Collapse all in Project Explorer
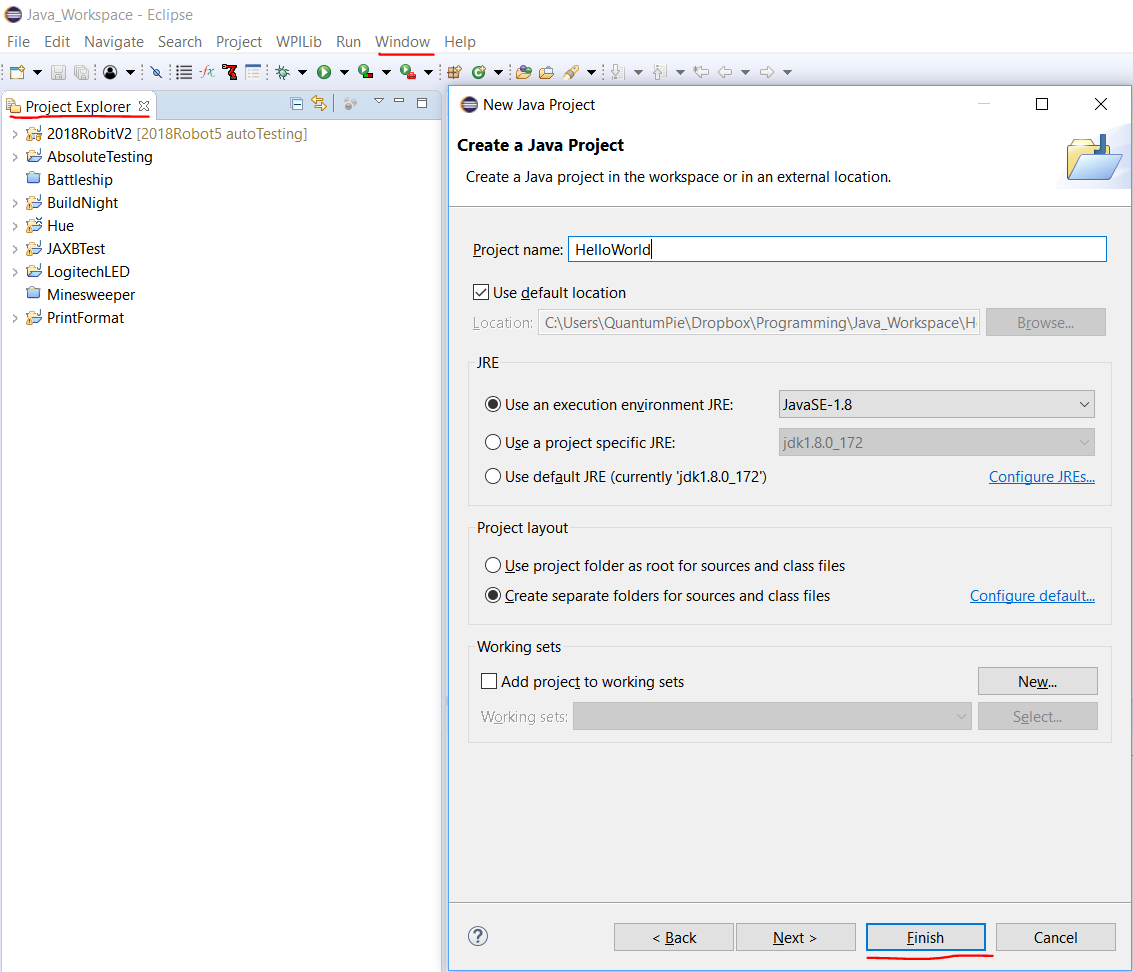 (x=296, y=103)
